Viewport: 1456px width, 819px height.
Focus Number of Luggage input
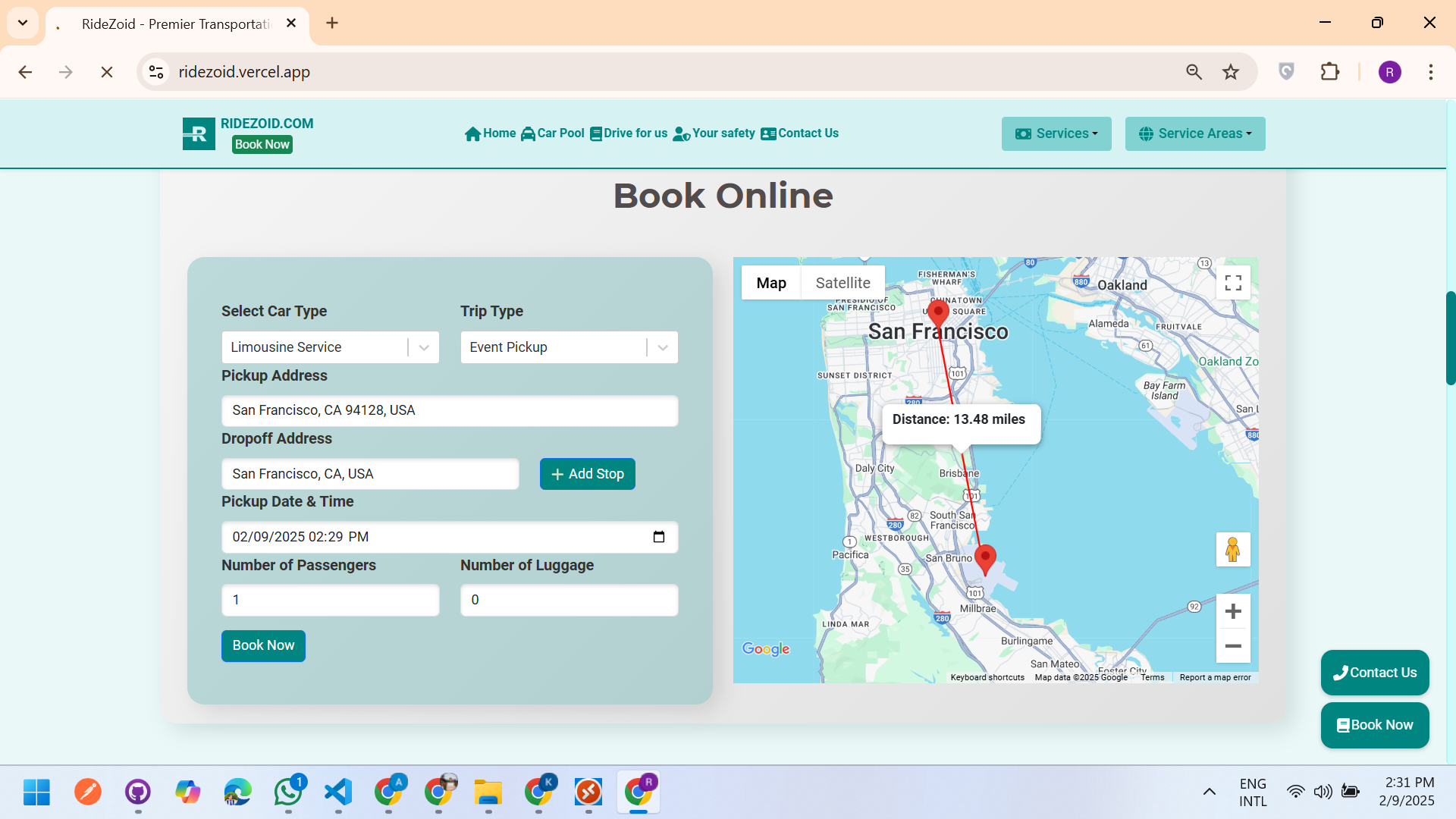coord(569,600)
